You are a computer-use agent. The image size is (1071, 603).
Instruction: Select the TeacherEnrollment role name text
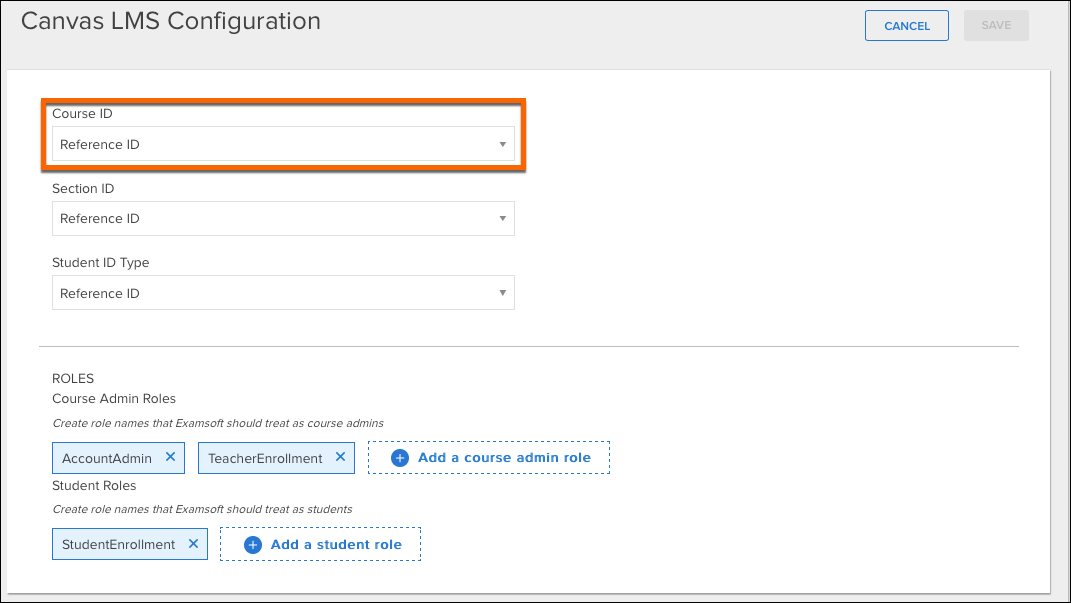point(265,458)
